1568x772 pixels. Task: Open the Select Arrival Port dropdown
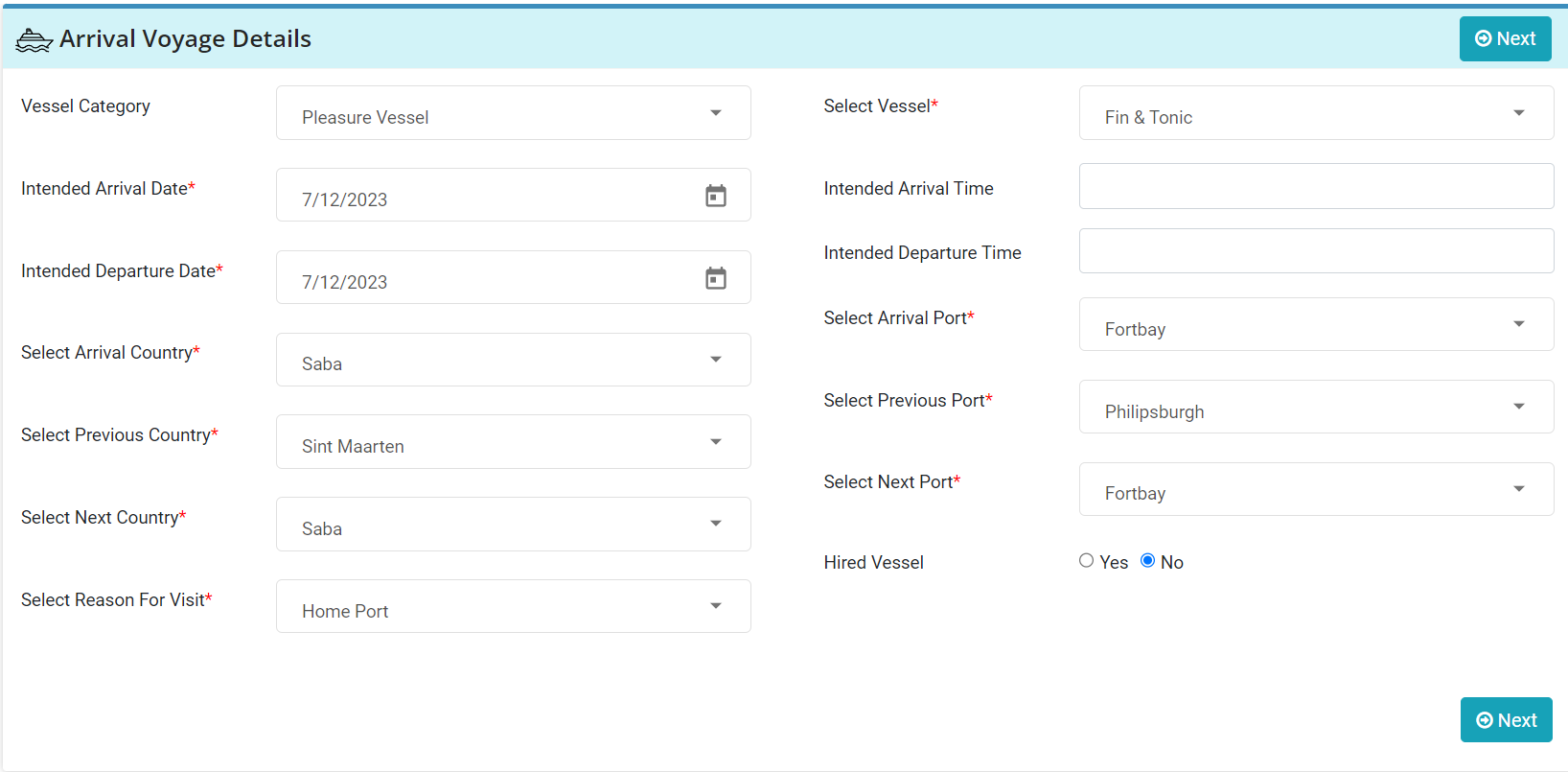click(x=1518, y=324)
